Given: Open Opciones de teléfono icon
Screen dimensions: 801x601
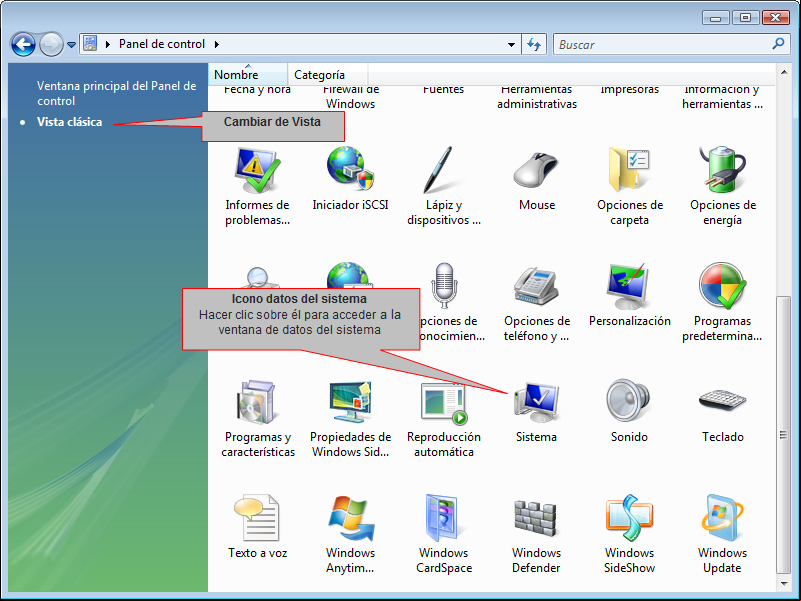Looking at the screenshot, I should click(x=536, y=286).
